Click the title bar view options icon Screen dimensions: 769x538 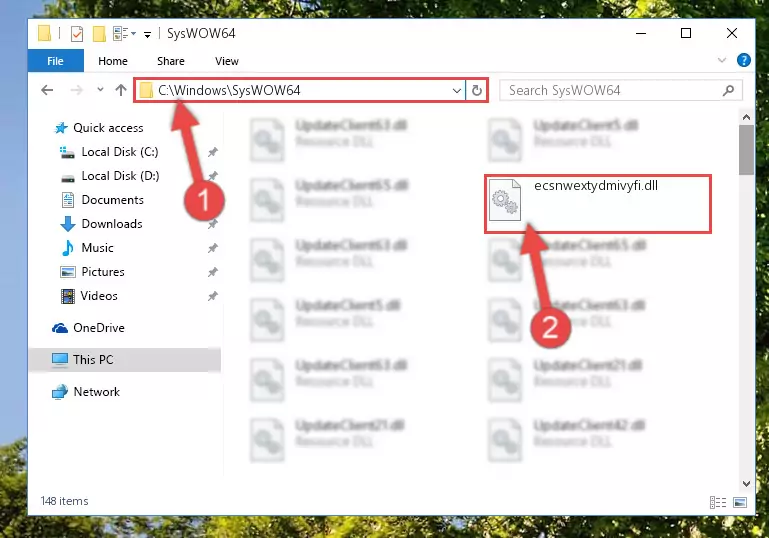point(121,33)
